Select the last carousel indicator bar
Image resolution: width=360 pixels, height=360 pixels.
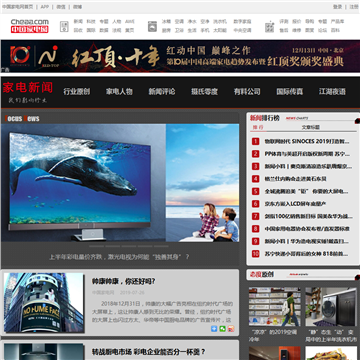point(161,246)
